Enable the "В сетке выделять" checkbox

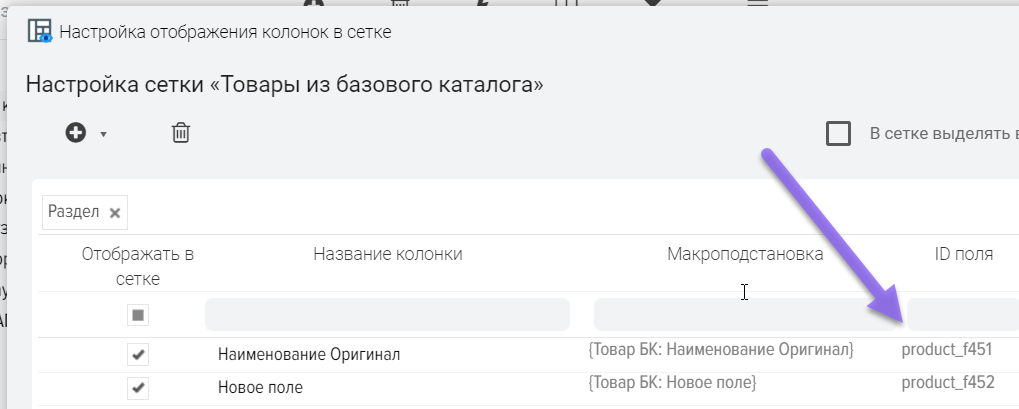click(x=838, y=134)
